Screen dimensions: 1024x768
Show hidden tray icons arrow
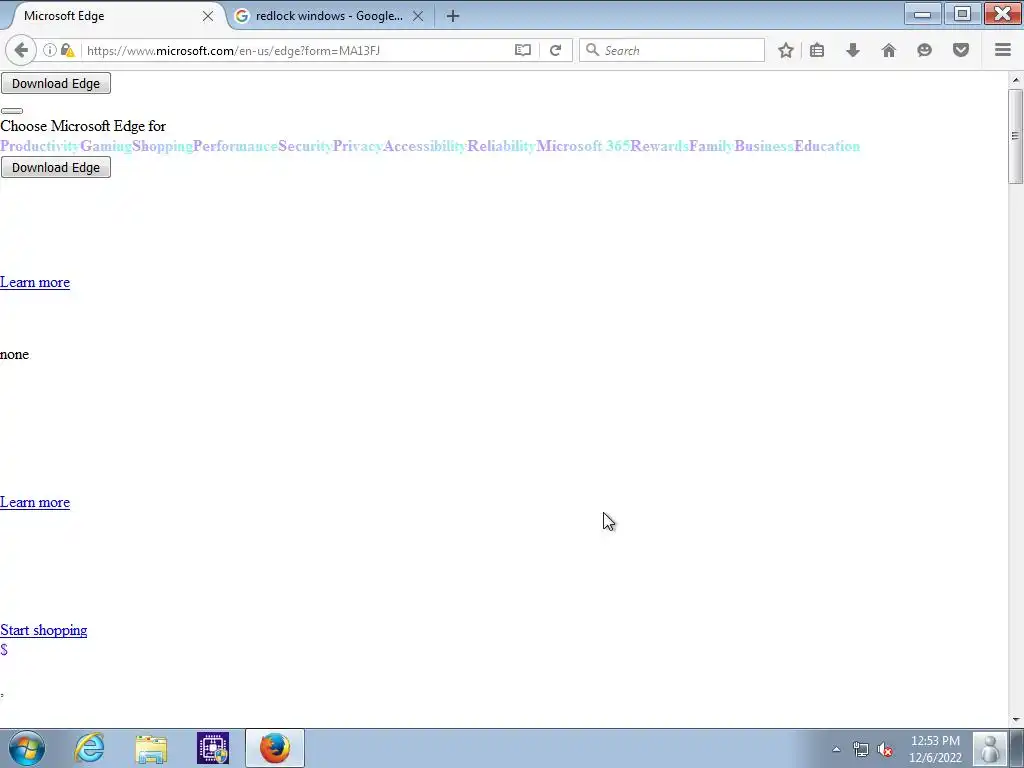[836, 749]
